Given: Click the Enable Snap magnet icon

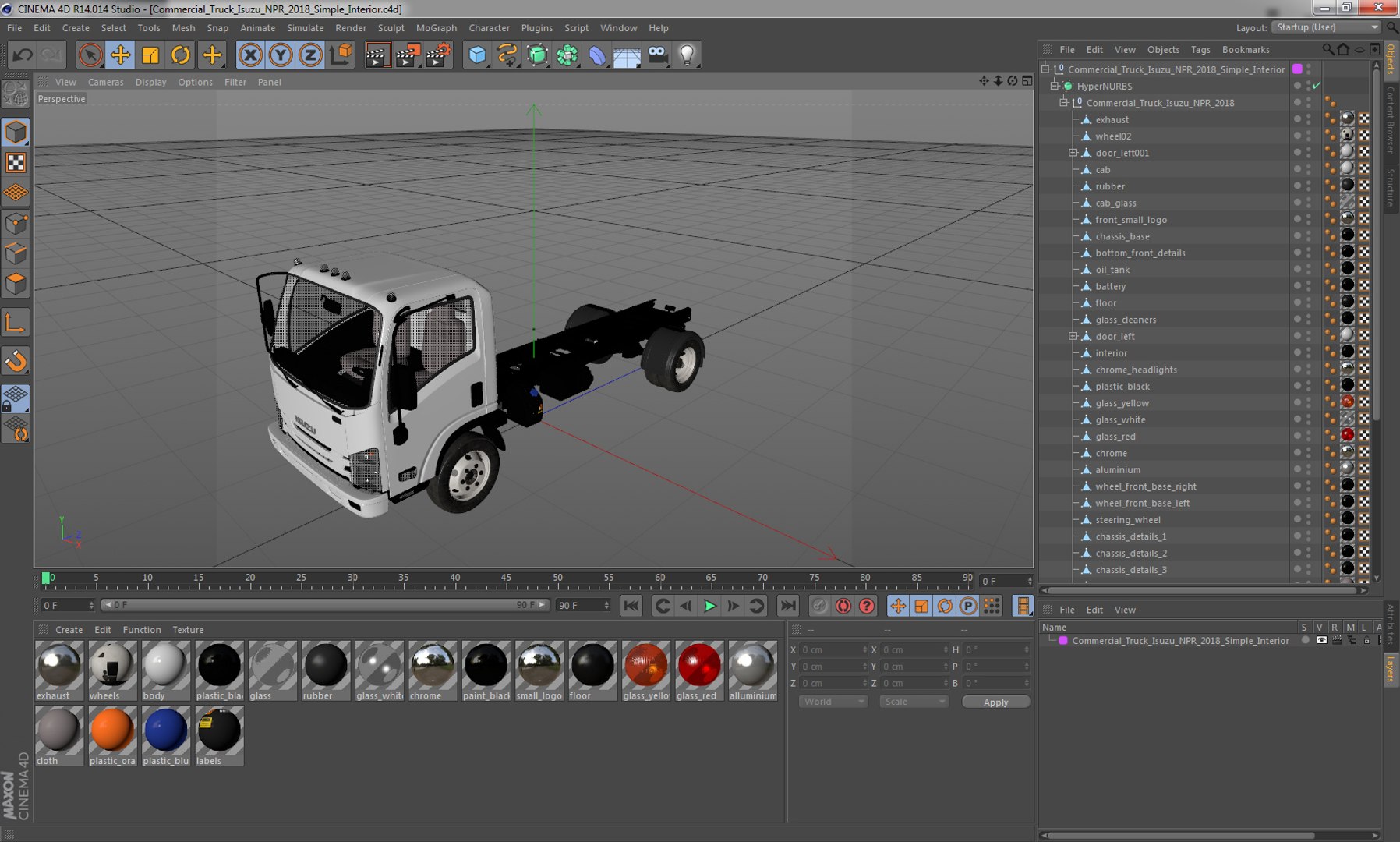Looking at the screenshot, I should click(16, 361).
